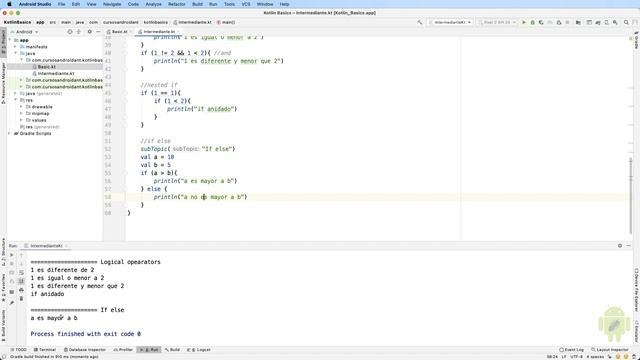Click the up-the-stack-trace arrow in Run panel

(x=21, y=255)
